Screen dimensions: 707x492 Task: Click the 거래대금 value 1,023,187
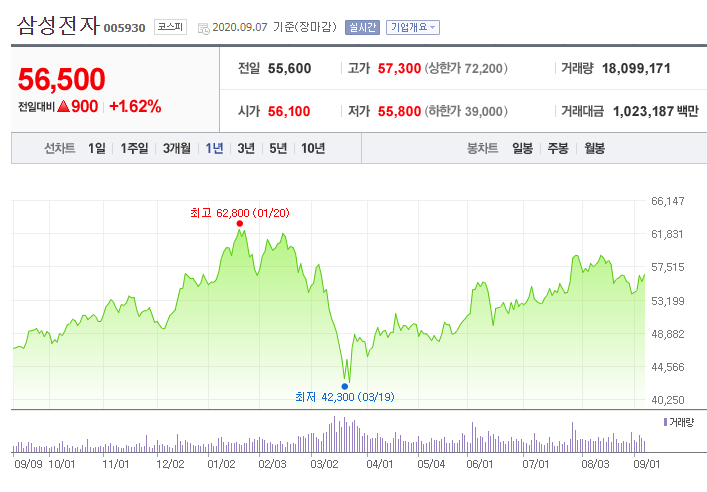coord(643,111)
